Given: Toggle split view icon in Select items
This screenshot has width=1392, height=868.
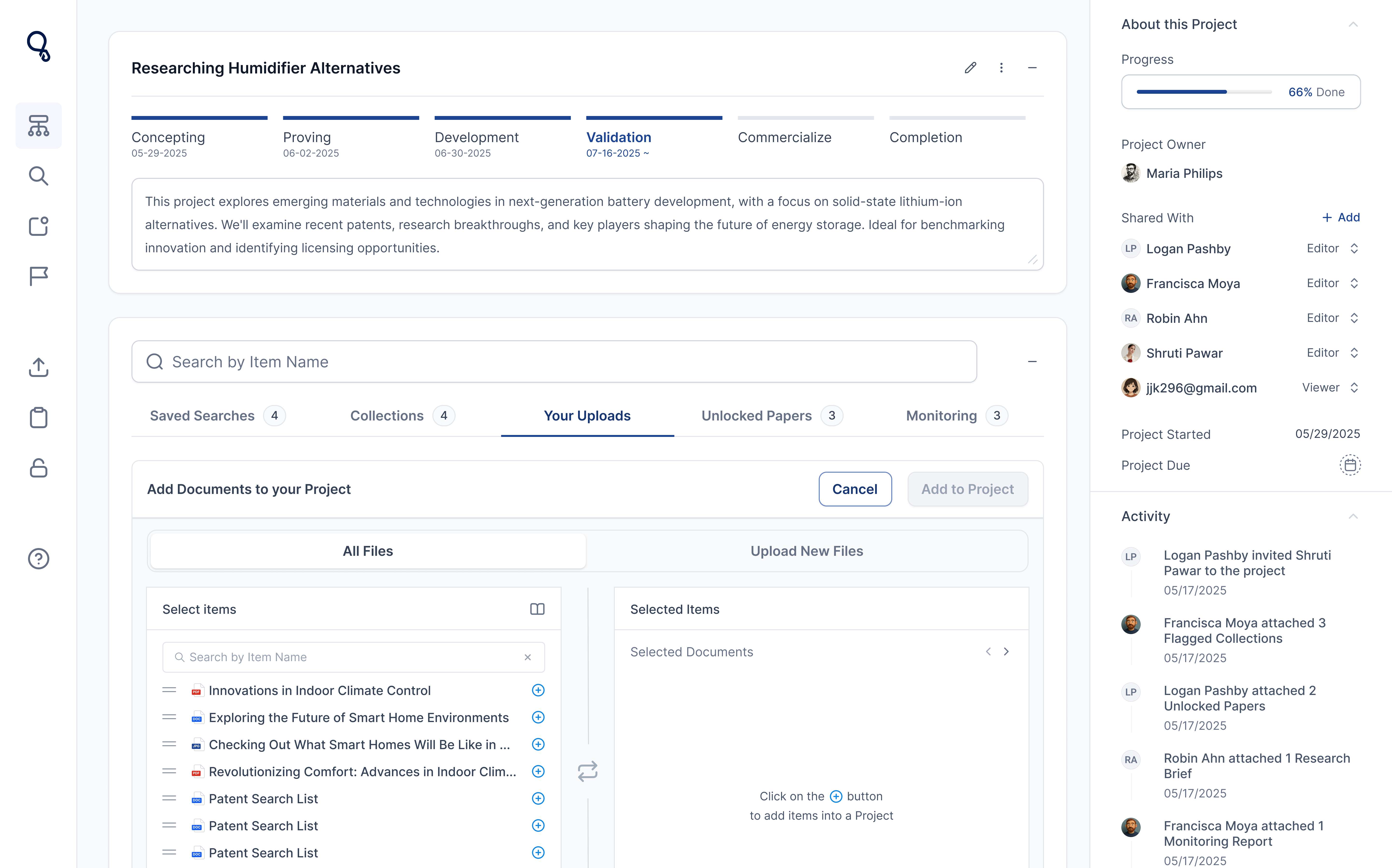Looking at the screenshot, I should click(x=537, y=609).
